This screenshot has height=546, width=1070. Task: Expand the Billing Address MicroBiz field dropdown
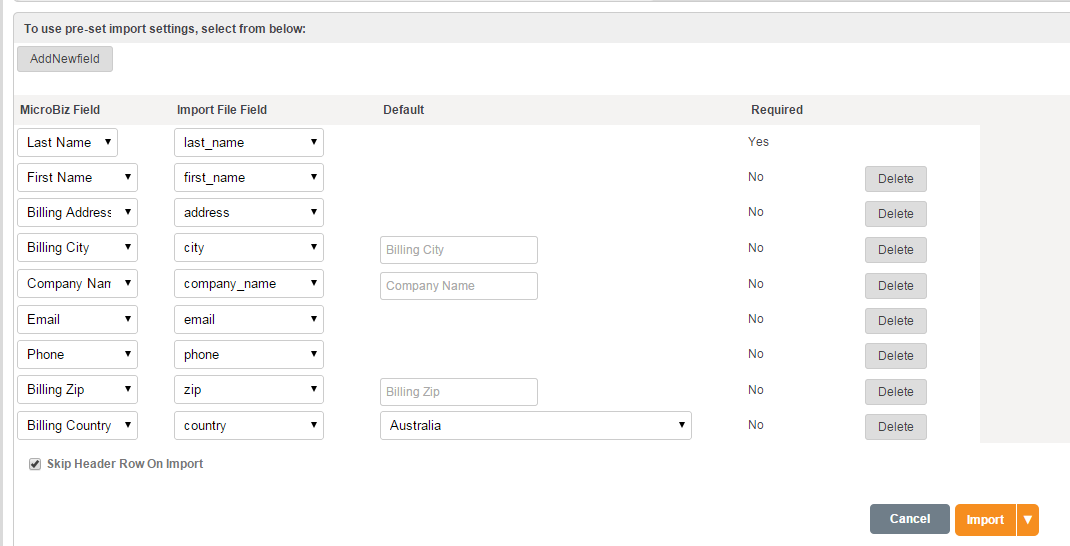coord(77,212)
